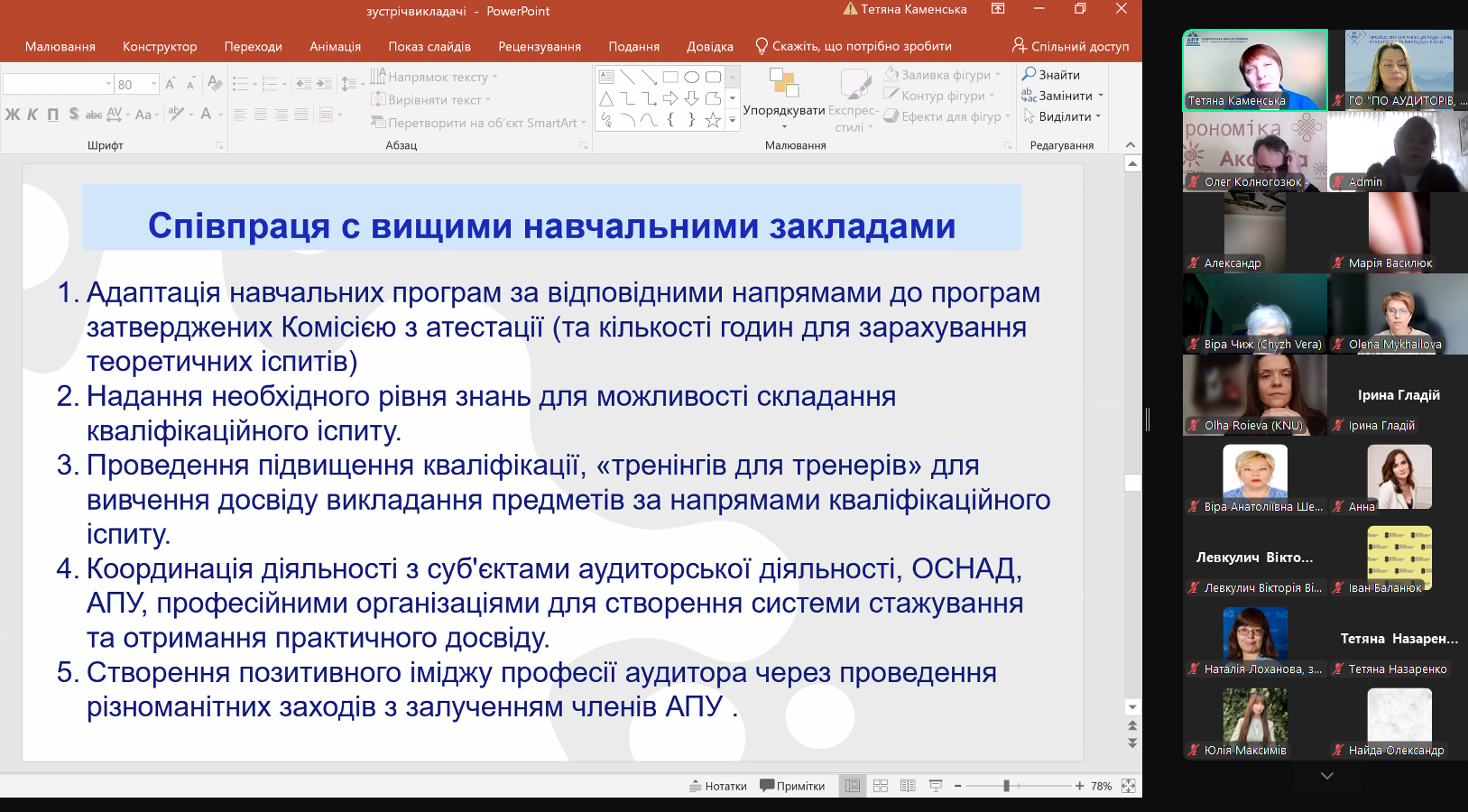Expand bullets list dropdown arrow
Screen dimensions: 1468x812
pos(255,84)
